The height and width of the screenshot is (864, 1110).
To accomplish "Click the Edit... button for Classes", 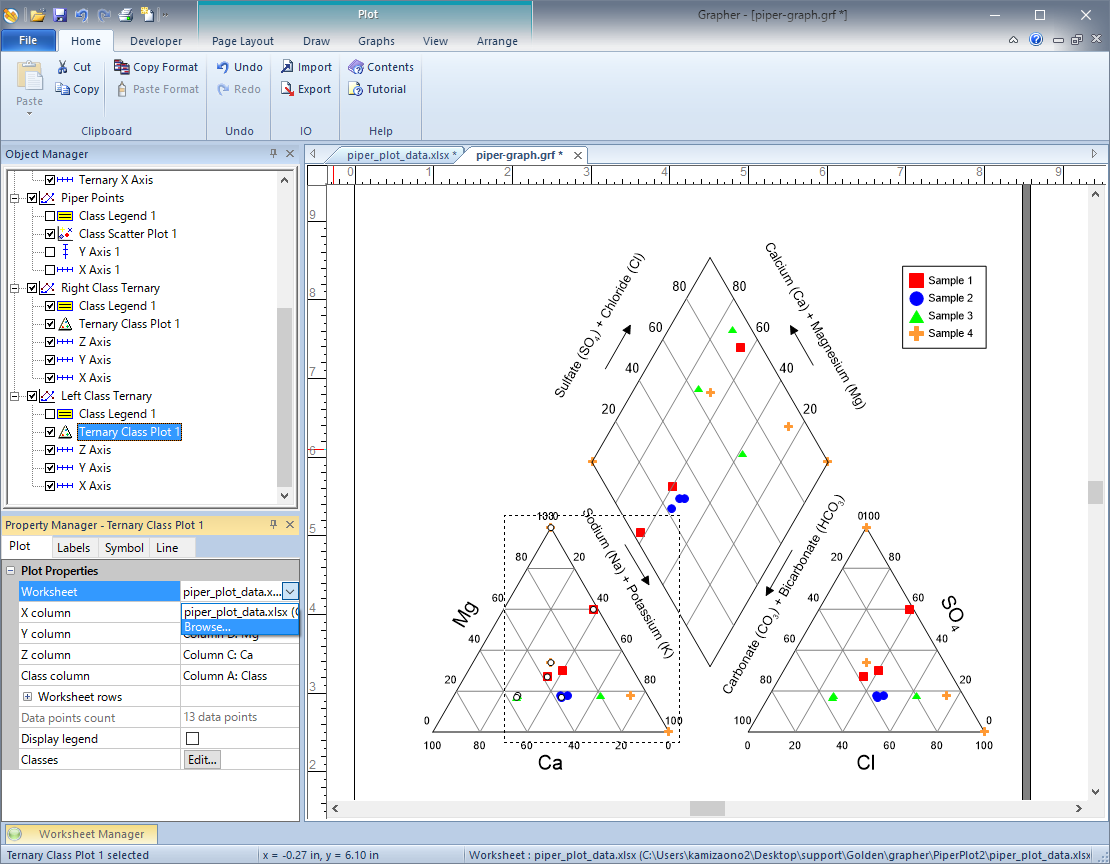I will click(x=202, y=760).
